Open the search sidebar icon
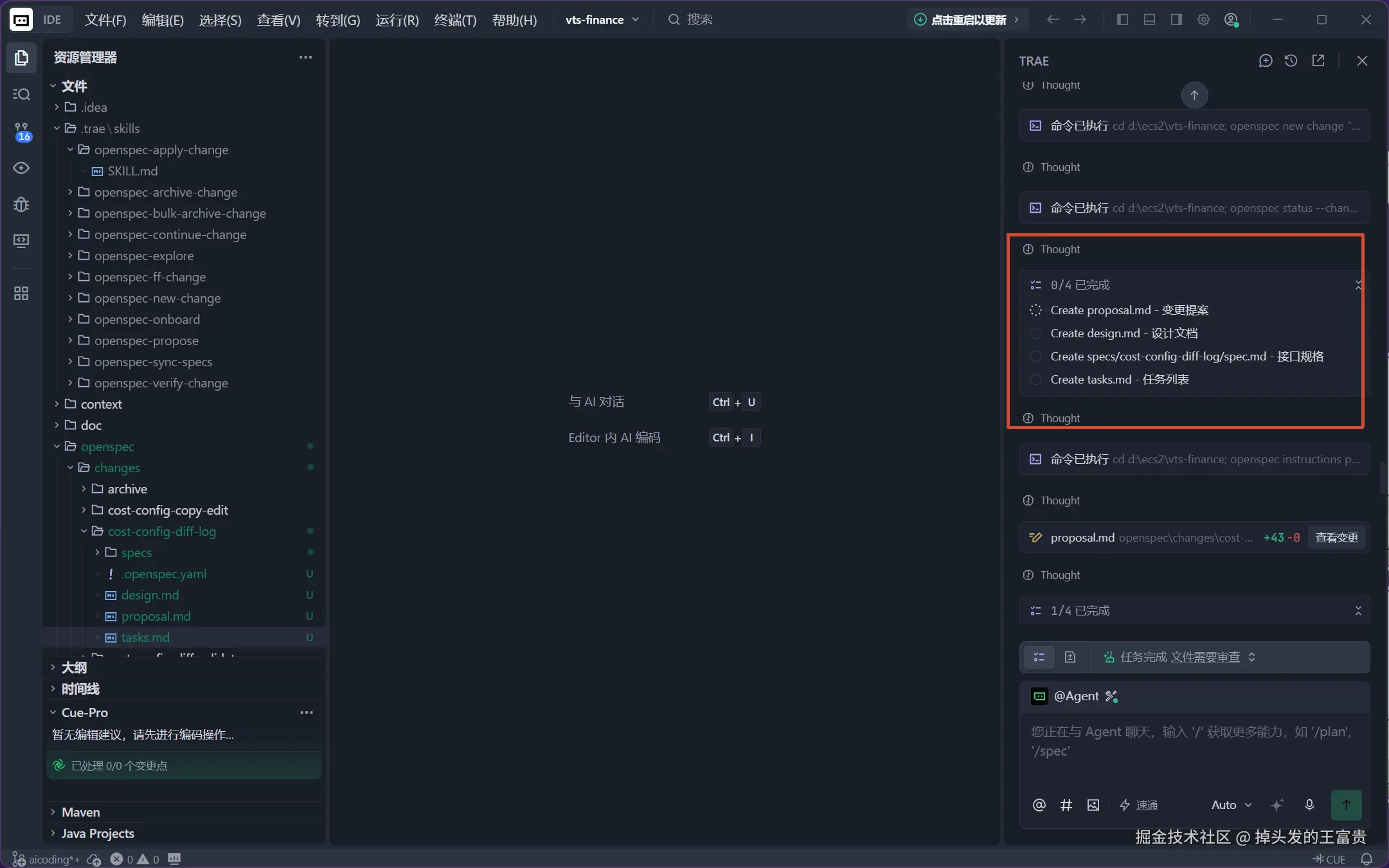 [21, 94]
